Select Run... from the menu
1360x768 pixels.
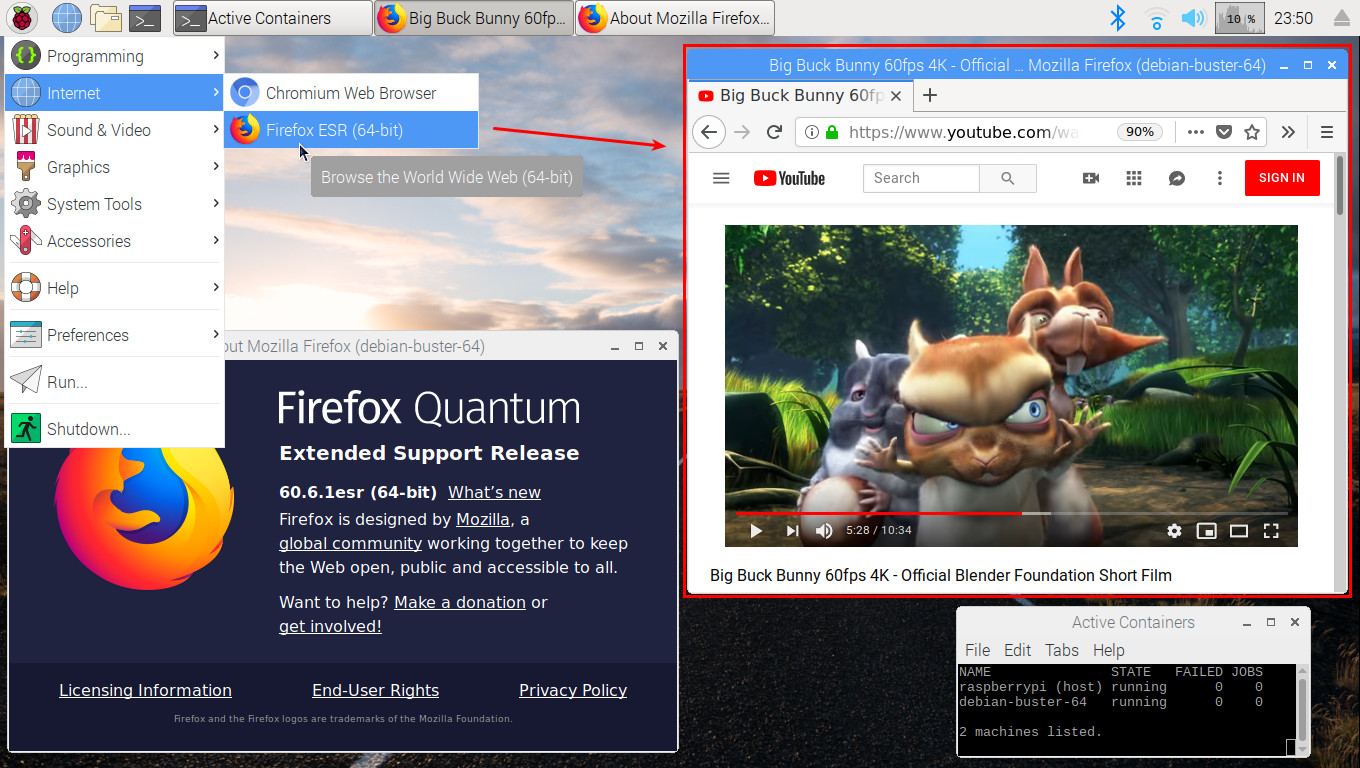pos(115,382)
